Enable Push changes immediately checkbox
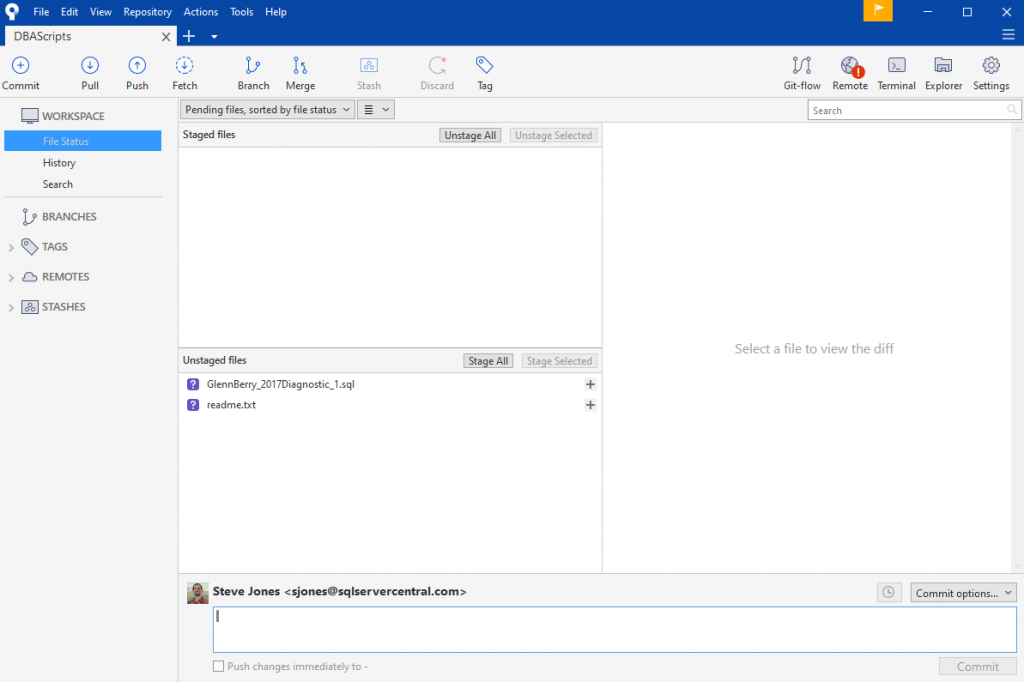Screen dimensions: 1024x682 tap(219, 666)
